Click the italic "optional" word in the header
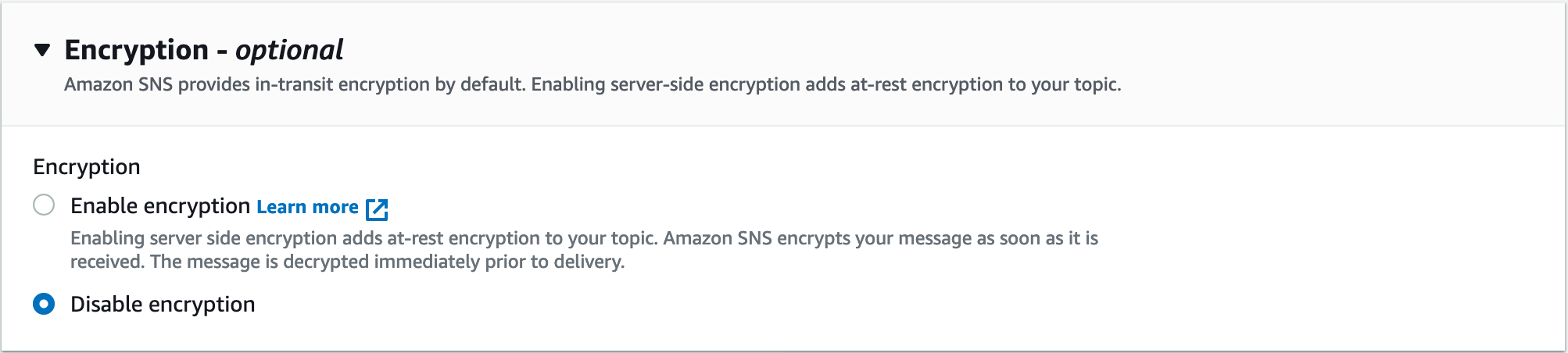1568x353 pixels. click(289, 51)
